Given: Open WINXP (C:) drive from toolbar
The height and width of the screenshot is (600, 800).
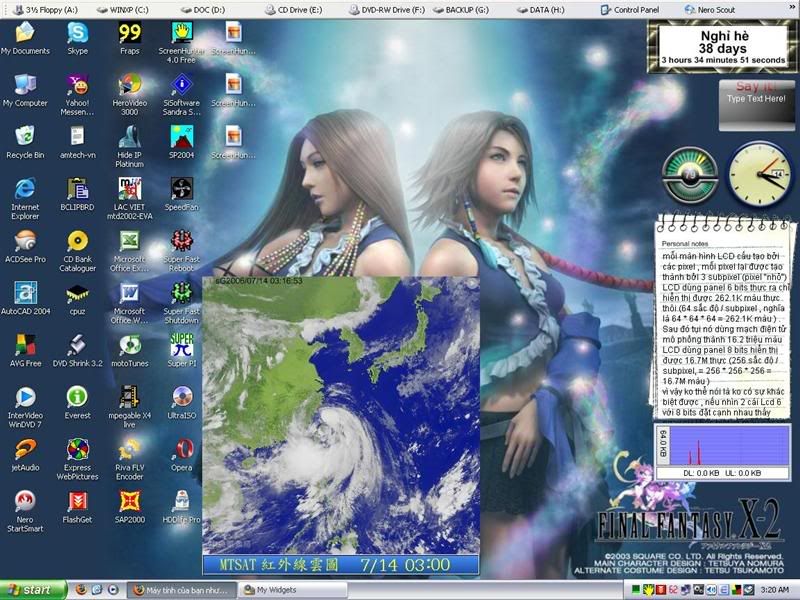Looking at the screenshot, I should point(122,9).
